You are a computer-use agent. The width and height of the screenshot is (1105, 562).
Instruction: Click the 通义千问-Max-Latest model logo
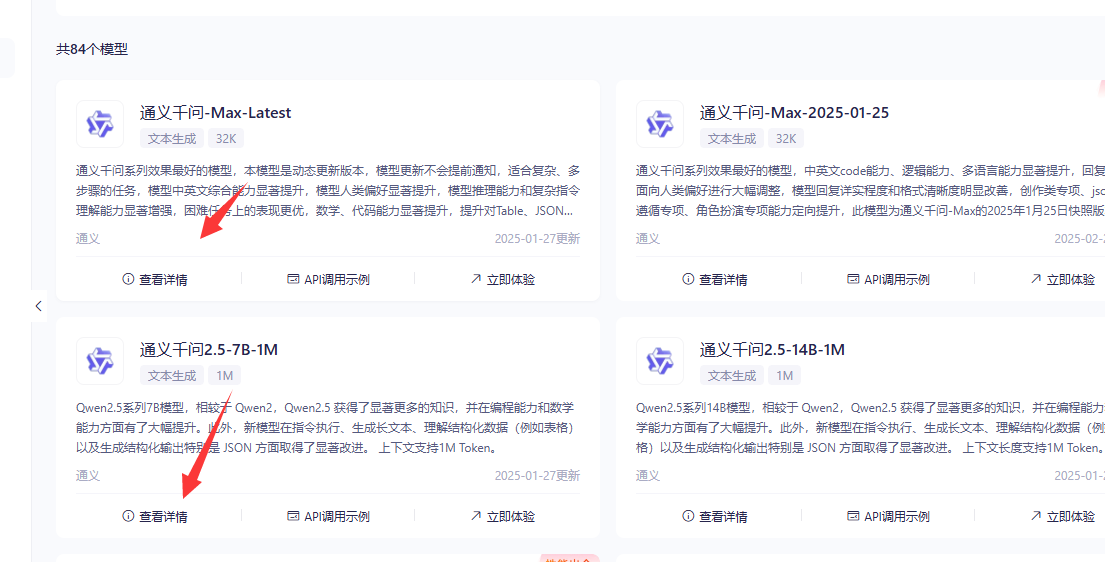pos(100,124)
